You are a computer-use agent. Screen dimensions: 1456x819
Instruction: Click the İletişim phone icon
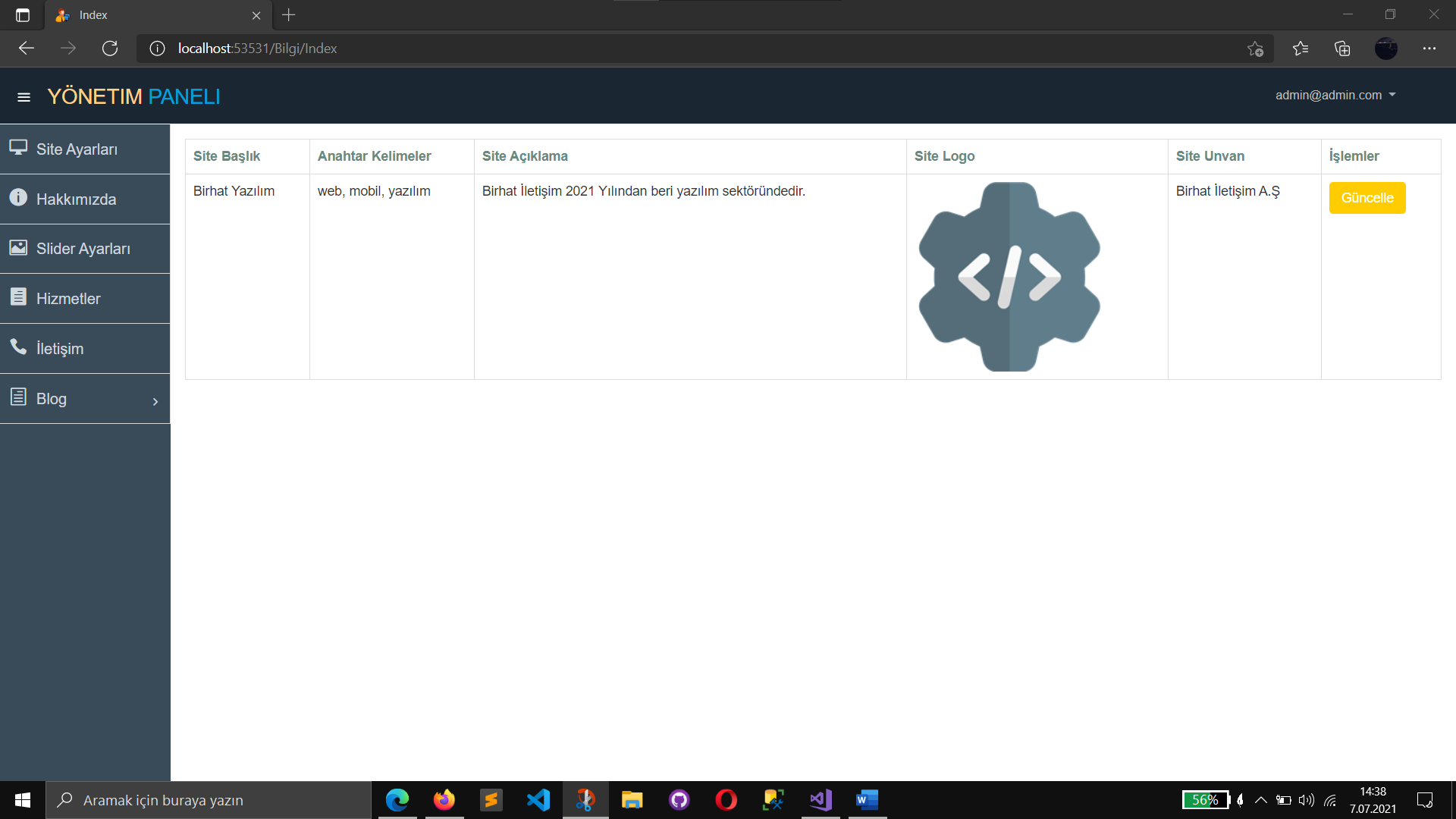click(x=18, y=347)
